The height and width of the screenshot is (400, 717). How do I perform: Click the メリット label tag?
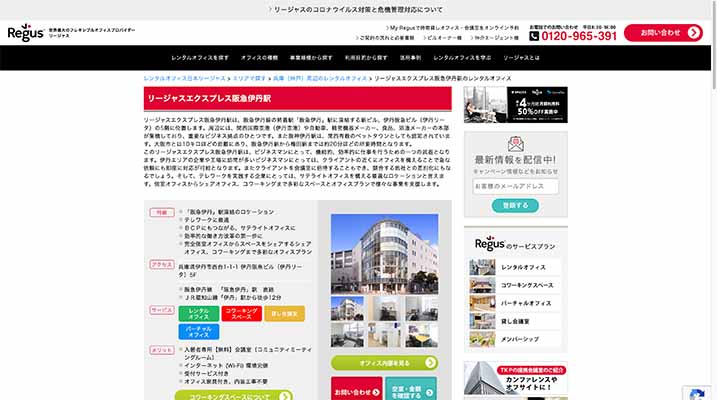click(162, 350)
